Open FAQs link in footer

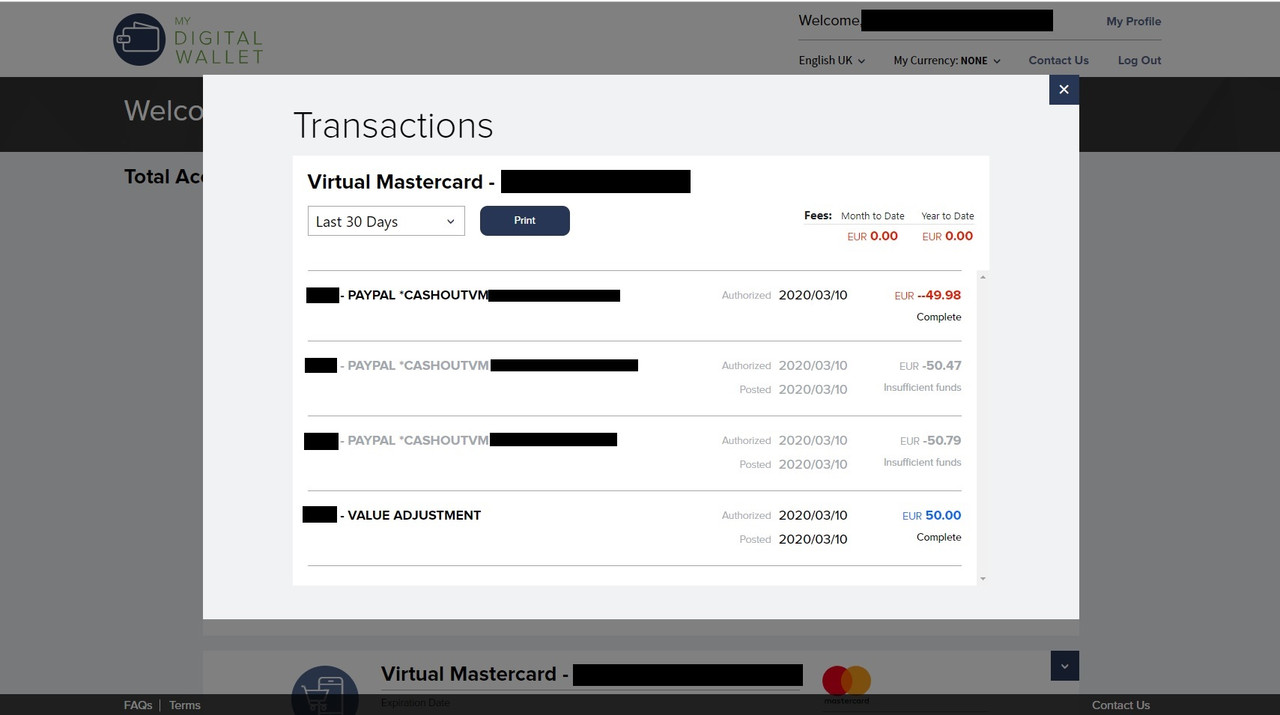click(138, 705)
